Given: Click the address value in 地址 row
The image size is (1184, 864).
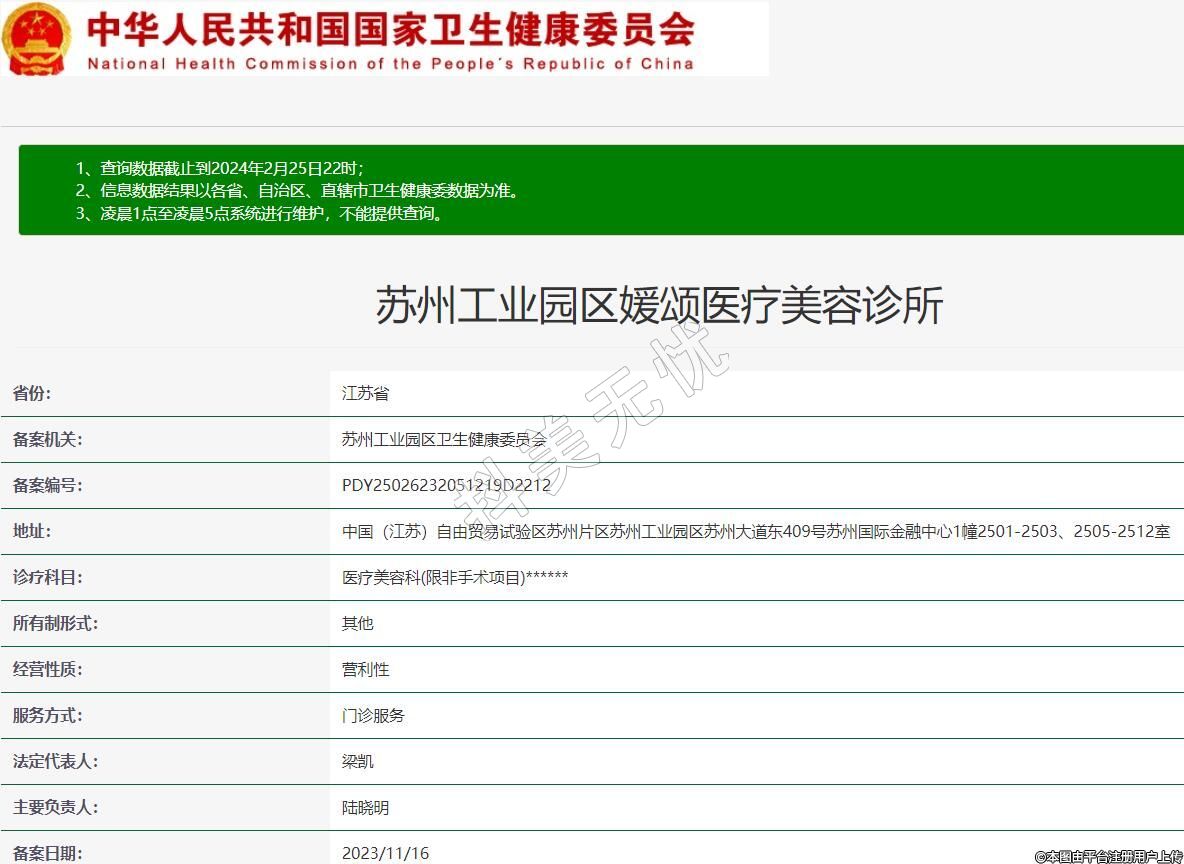Looking at the screenshot, I should [x=755, y=531].
